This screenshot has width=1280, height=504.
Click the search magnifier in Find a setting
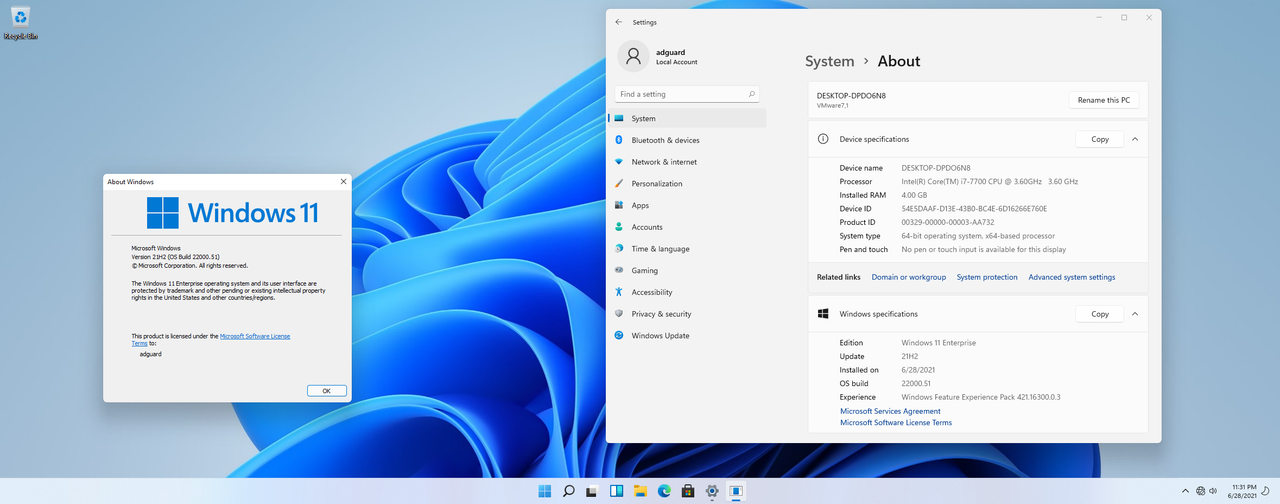752,94
